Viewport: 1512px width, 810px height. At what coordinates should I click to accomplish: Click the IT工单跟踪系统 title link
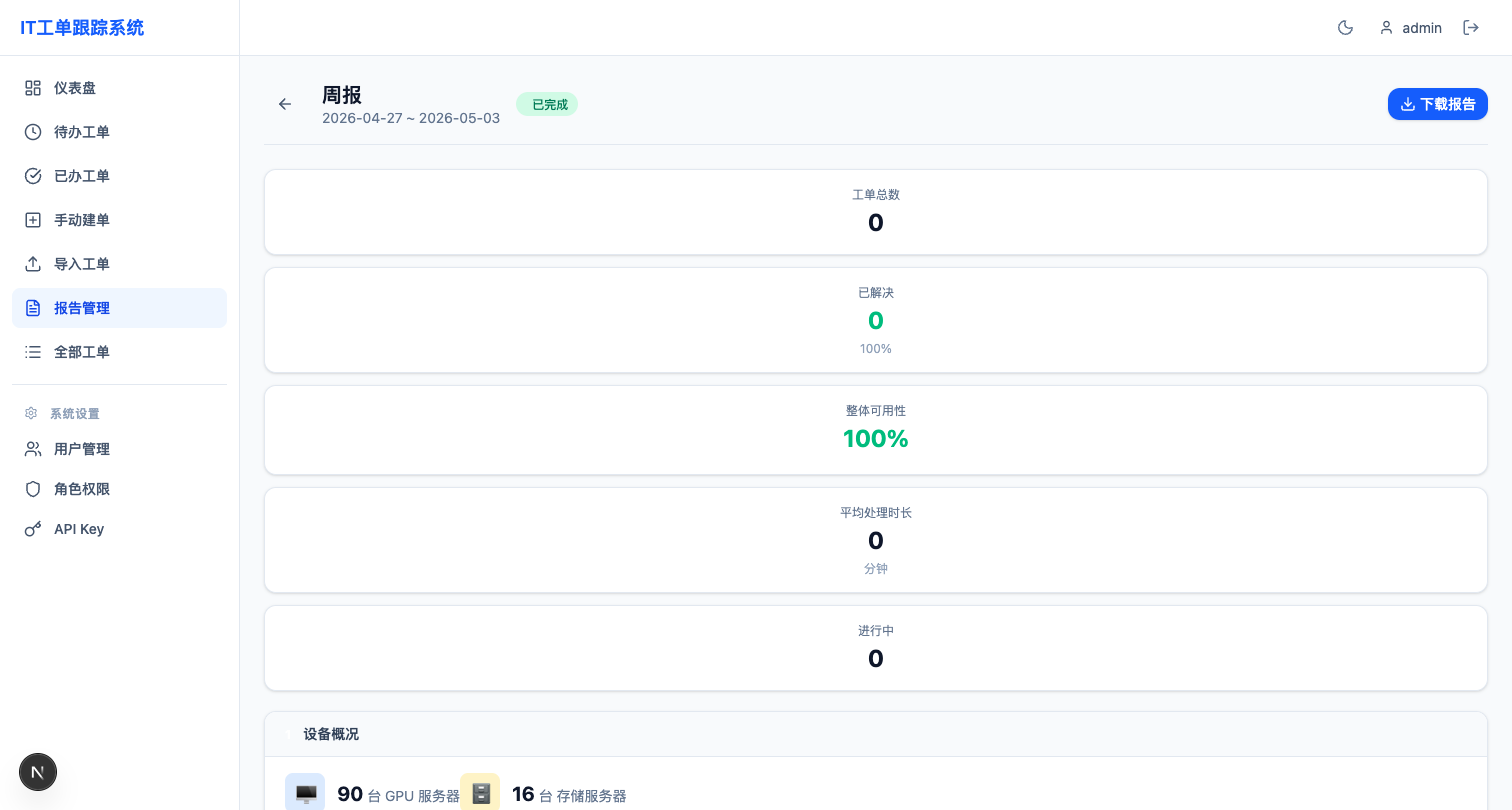[x=82, y=28]
